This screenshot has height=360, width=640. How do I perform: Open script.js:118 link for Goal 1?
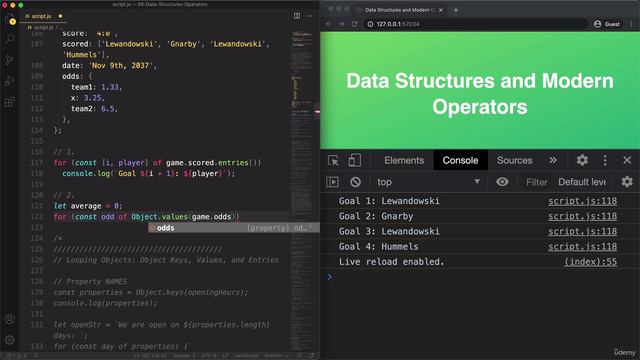point(582,201)
